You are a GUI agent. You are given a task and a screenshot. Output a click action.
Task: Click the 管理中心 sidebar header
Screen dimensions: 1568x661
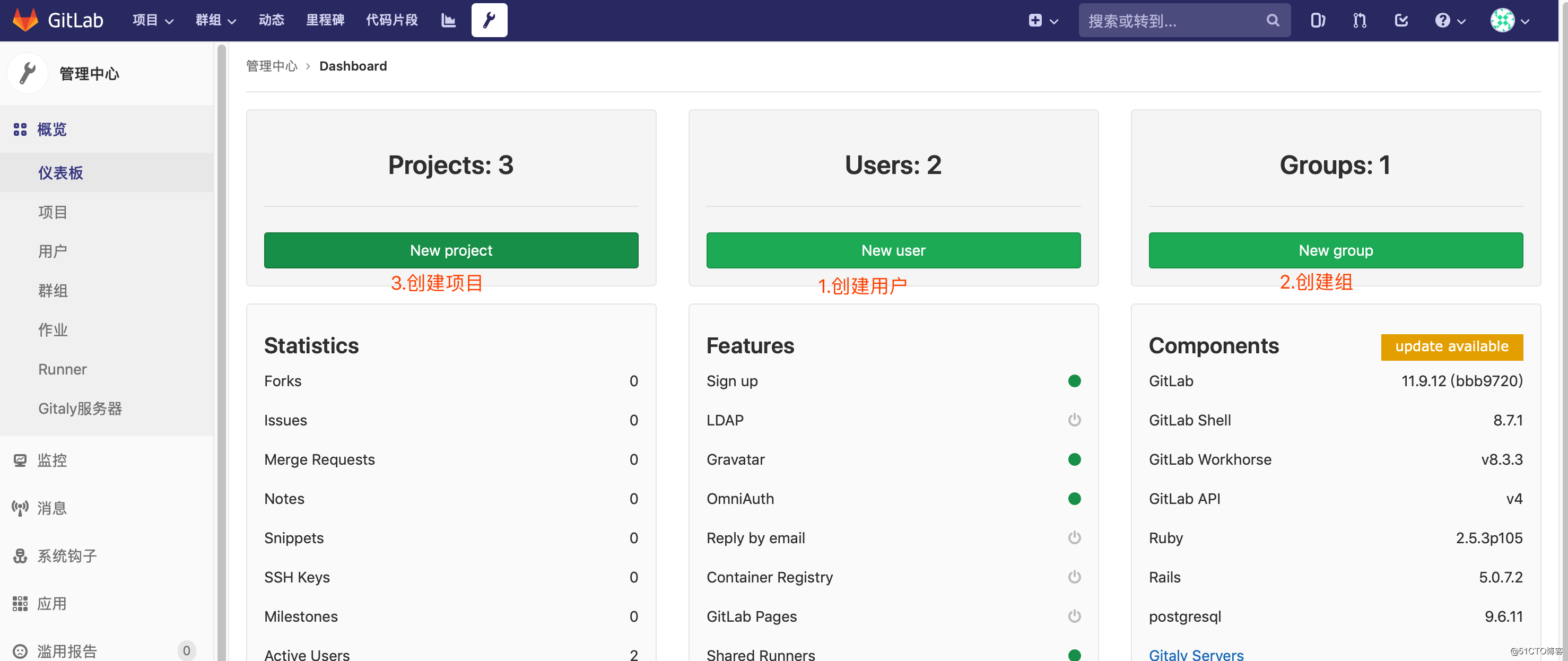click(x=89, y=74)
